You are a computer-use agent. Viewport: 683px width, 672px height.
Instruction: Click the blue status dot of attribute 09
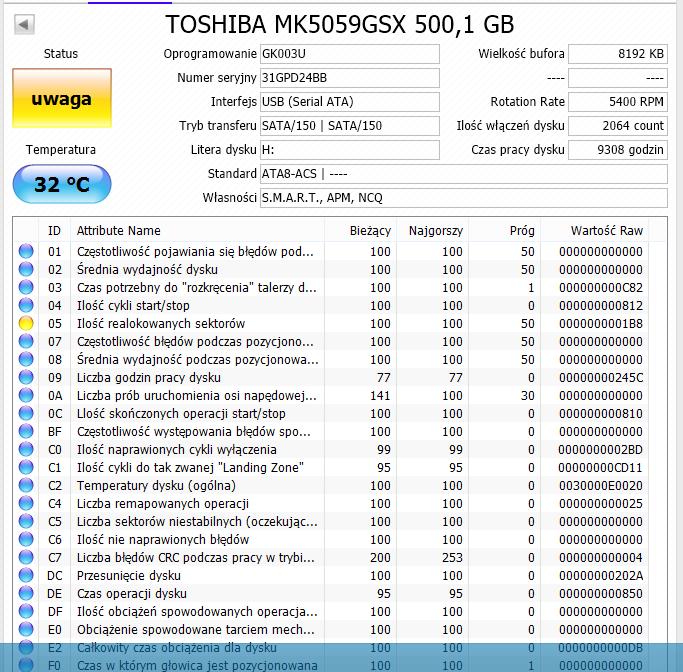26,377
